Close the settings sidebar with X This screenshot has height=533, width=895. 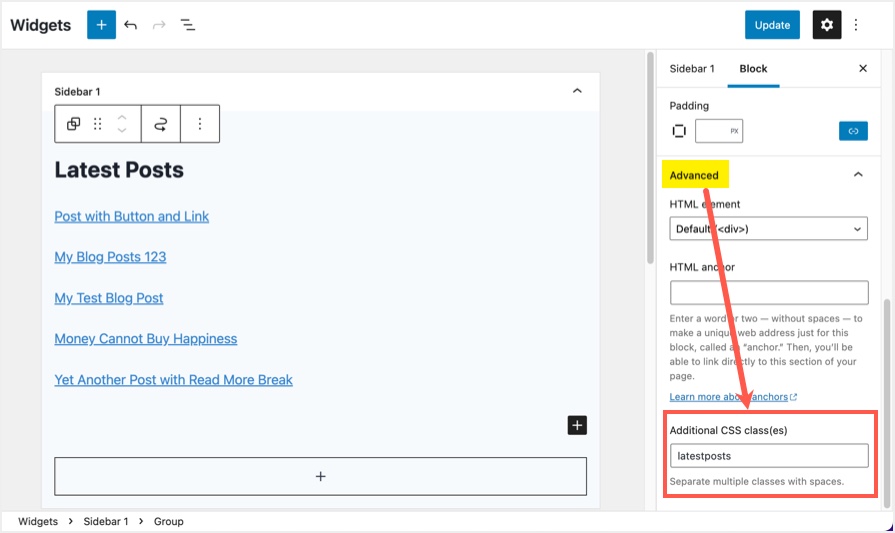coord(862,68)
